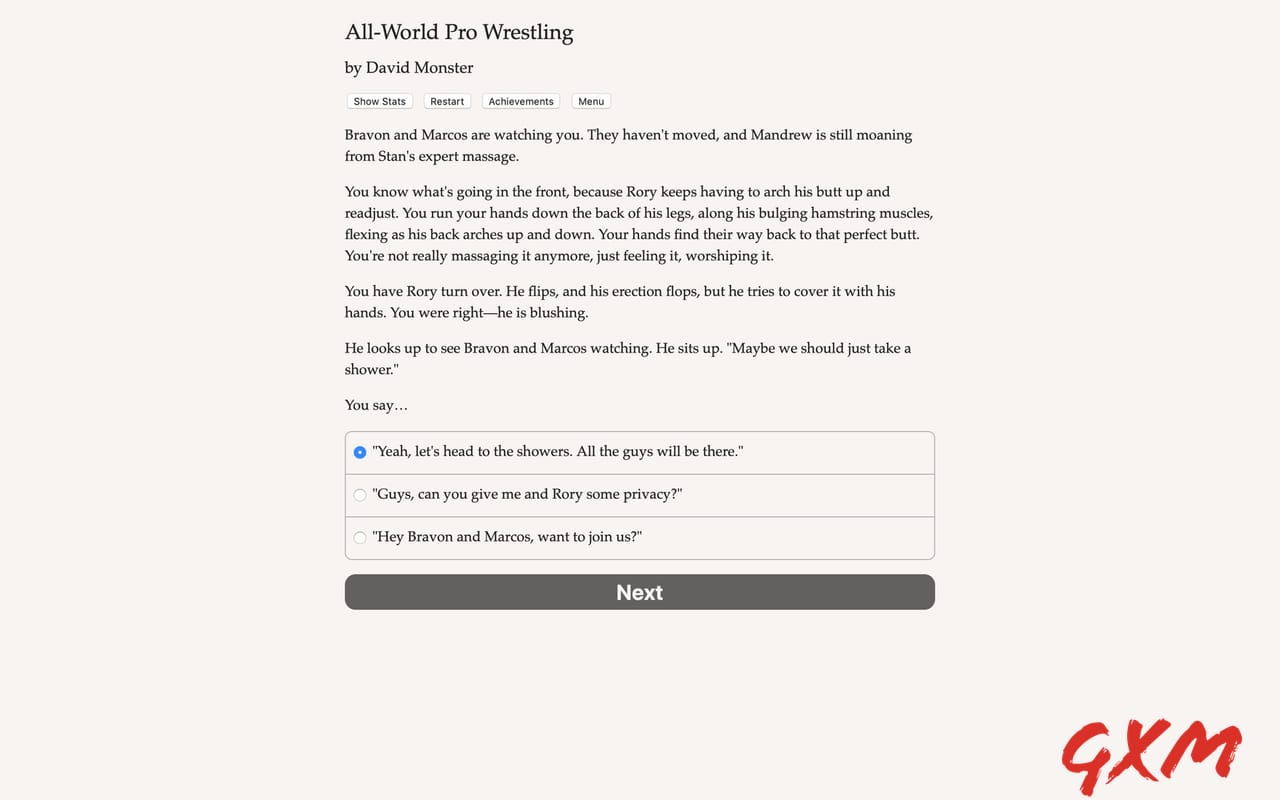This screenshot has width=1280, height=800.
Task: Click the filled radio circle next to showers option
Action: coord(359,452)
